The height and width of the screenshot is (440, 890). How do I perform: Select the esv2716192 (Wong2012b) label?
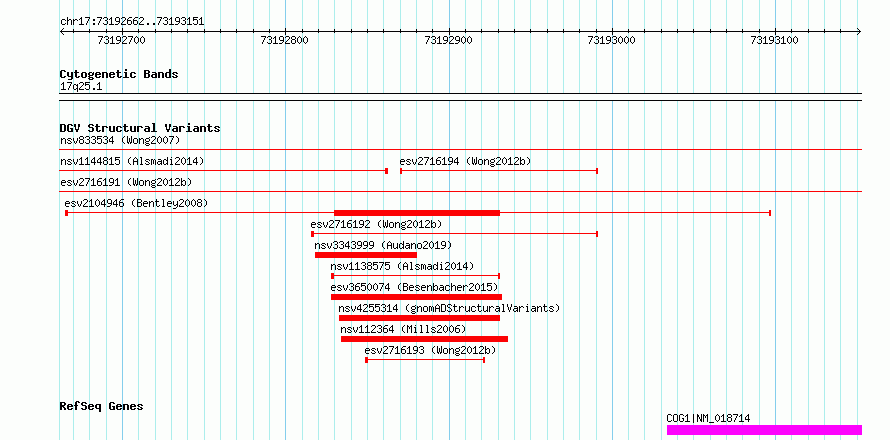pos(376,224)
